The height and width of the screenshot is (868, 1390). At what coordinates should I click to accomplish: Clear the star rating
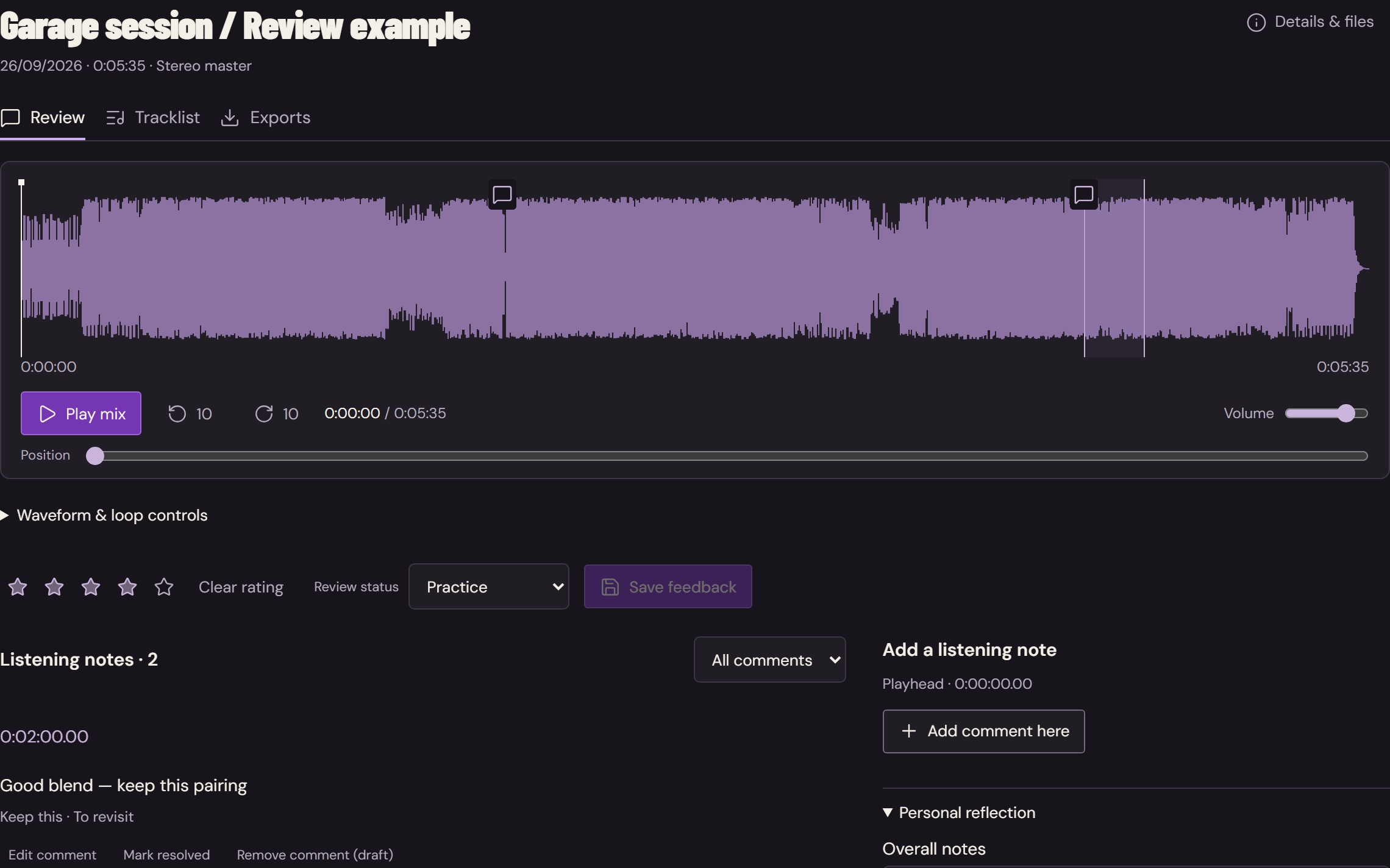pos(241,587)
